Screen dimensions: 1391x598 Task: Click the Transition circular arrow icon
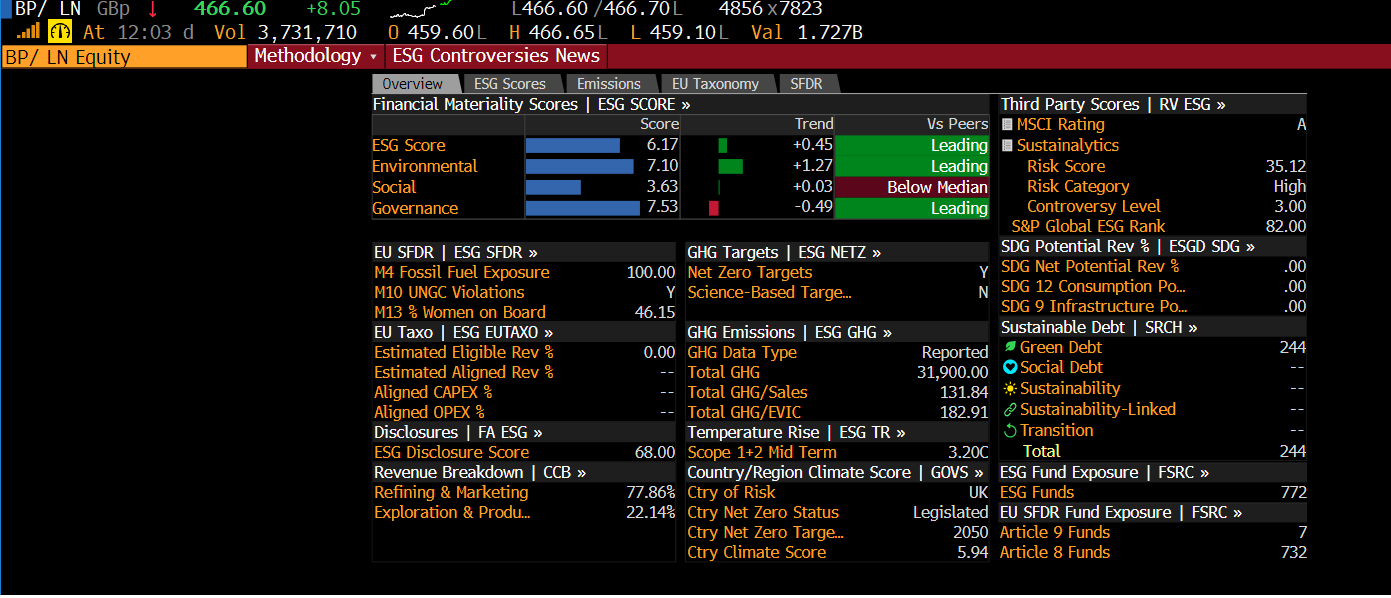point(1009,430)
